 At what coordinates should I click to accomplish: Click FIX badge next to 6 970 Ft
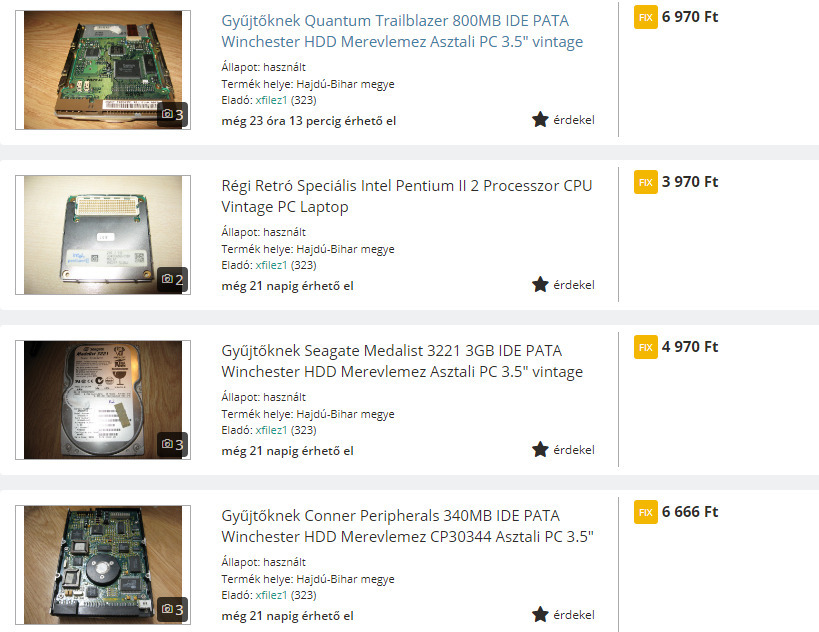click(x=646, y=17)
